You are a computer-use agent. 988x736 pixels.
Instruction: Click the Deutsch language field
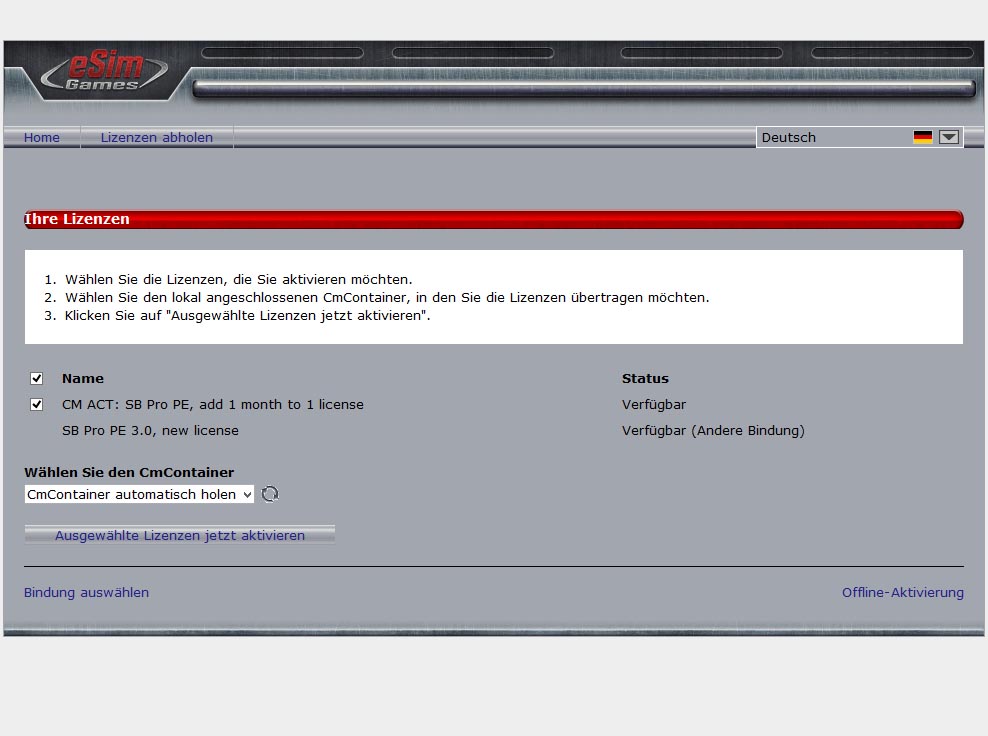click(859, 137)
